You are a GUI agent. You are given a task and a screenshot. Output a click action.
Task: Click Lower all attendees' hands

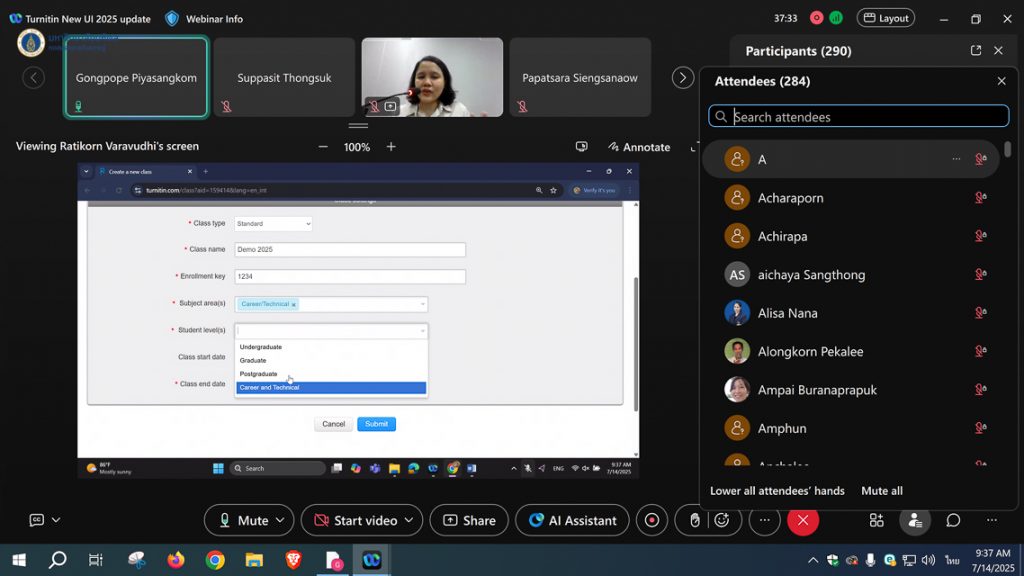777,491
